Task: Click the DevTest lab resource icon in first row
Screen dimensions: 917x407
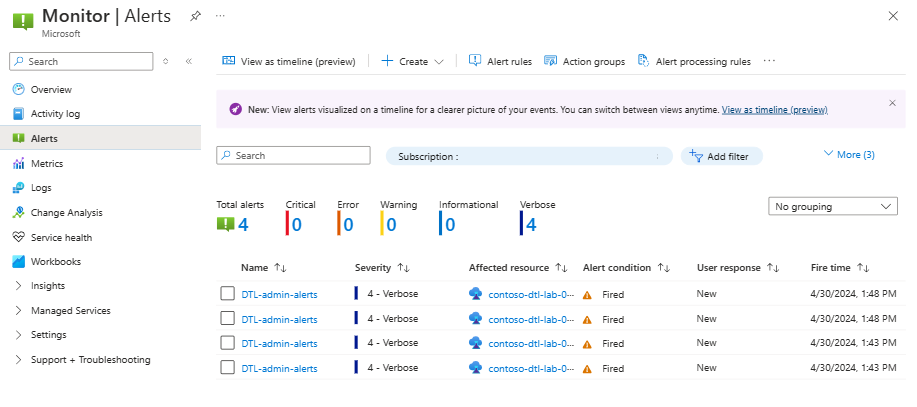Action: pyautogui.click(x=475, y=294)
